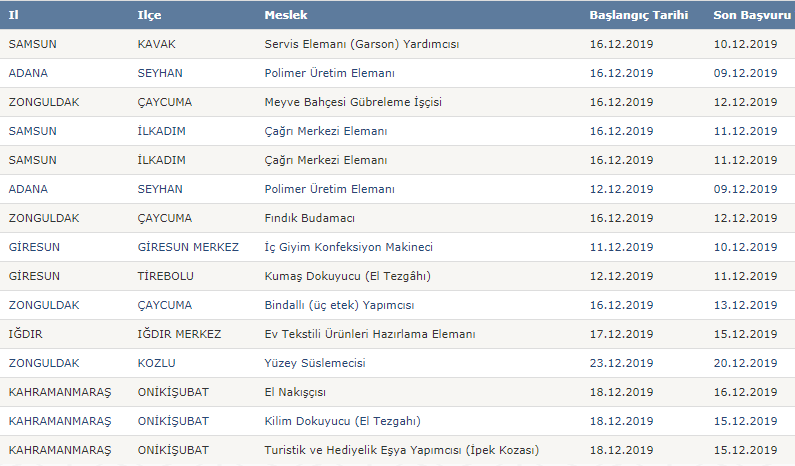Screen dimensions: 795x466
Task: Click the Il column header
Action: 14,15
